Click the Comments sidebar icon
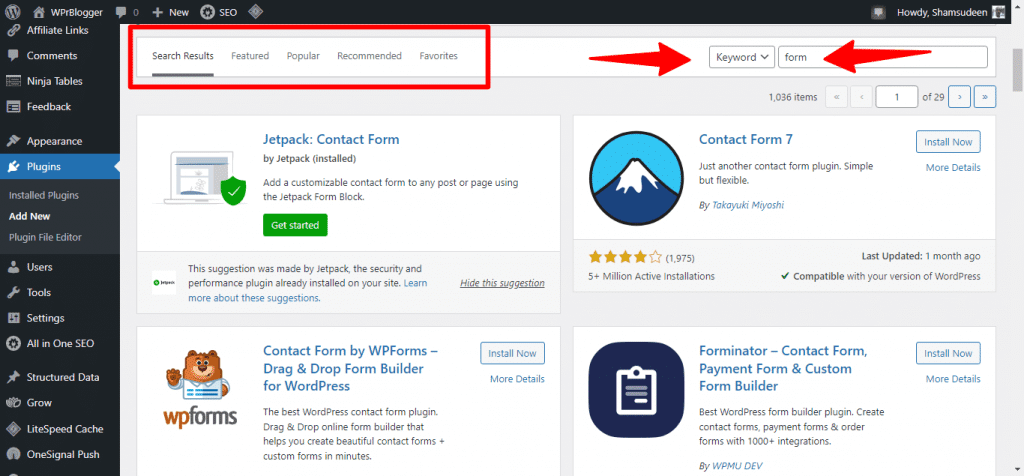The width and height of the screenshot is (1024, 476). pos(12,56)
